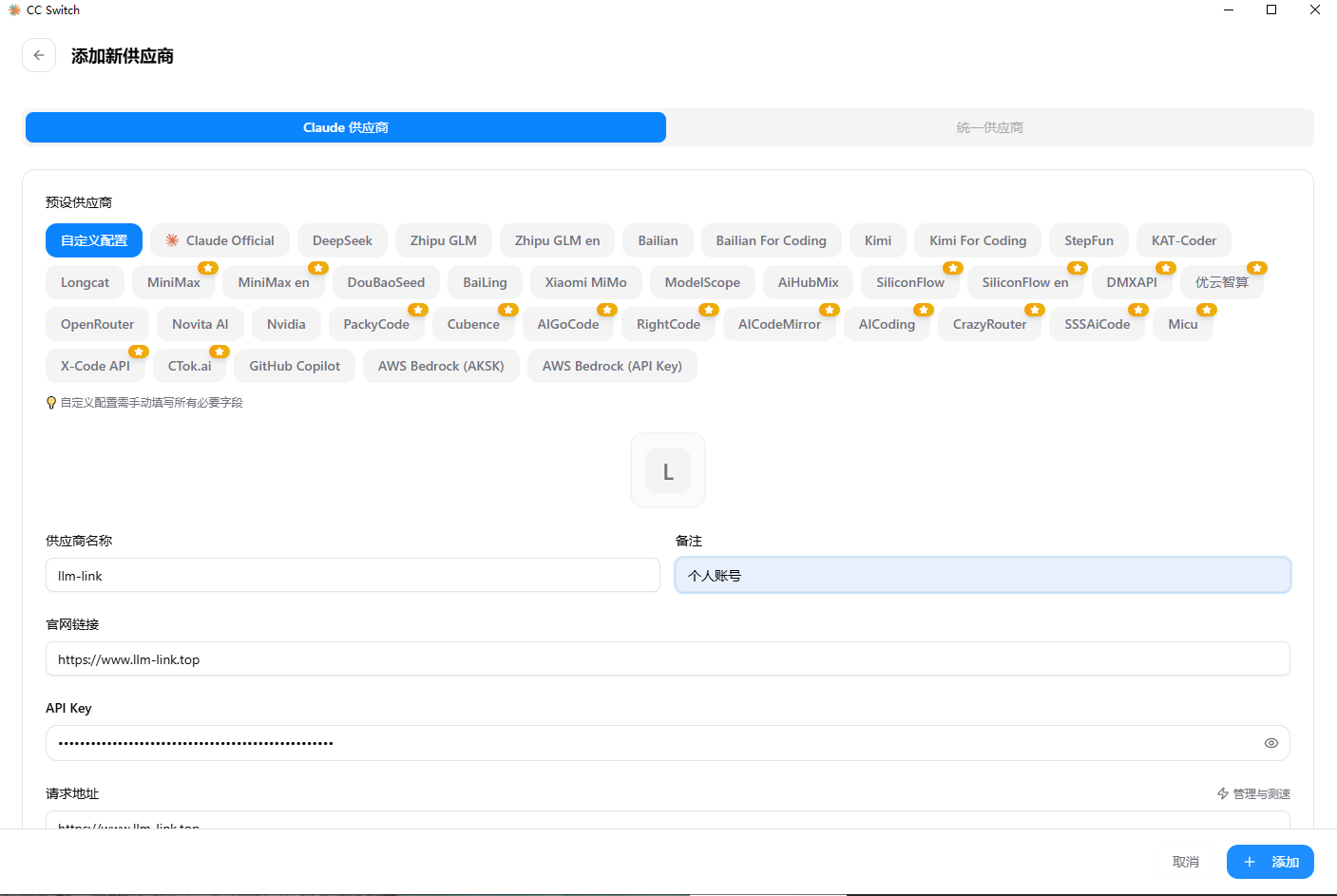This screenshot has width=1337, height=896.
Task: Choose the Bailian For Coding preset
Action: pos(772,240)
